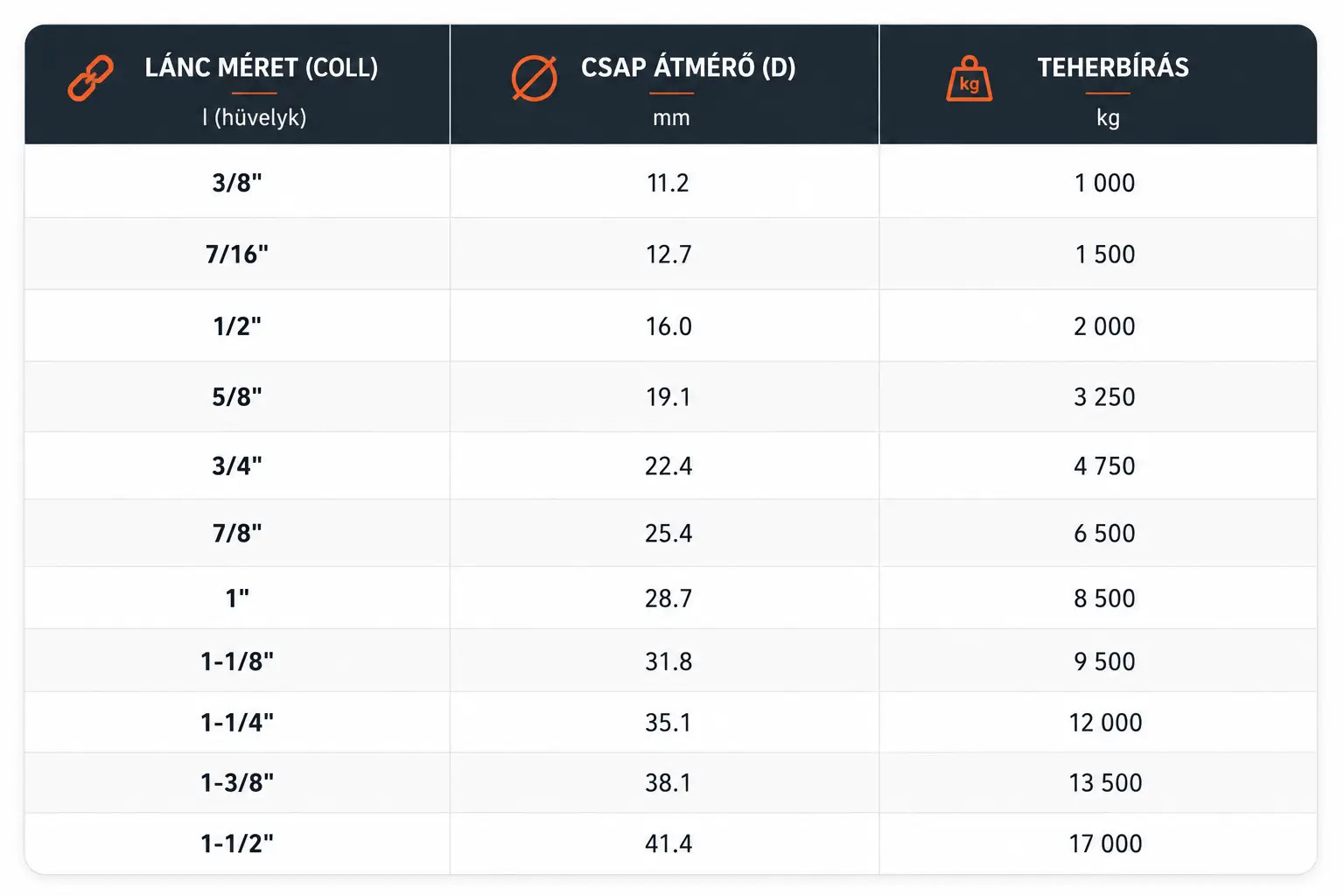Click the kg weight icon
Image resolution: width=1344 pixels, height=896 pixels.
[x=969, y=79]
